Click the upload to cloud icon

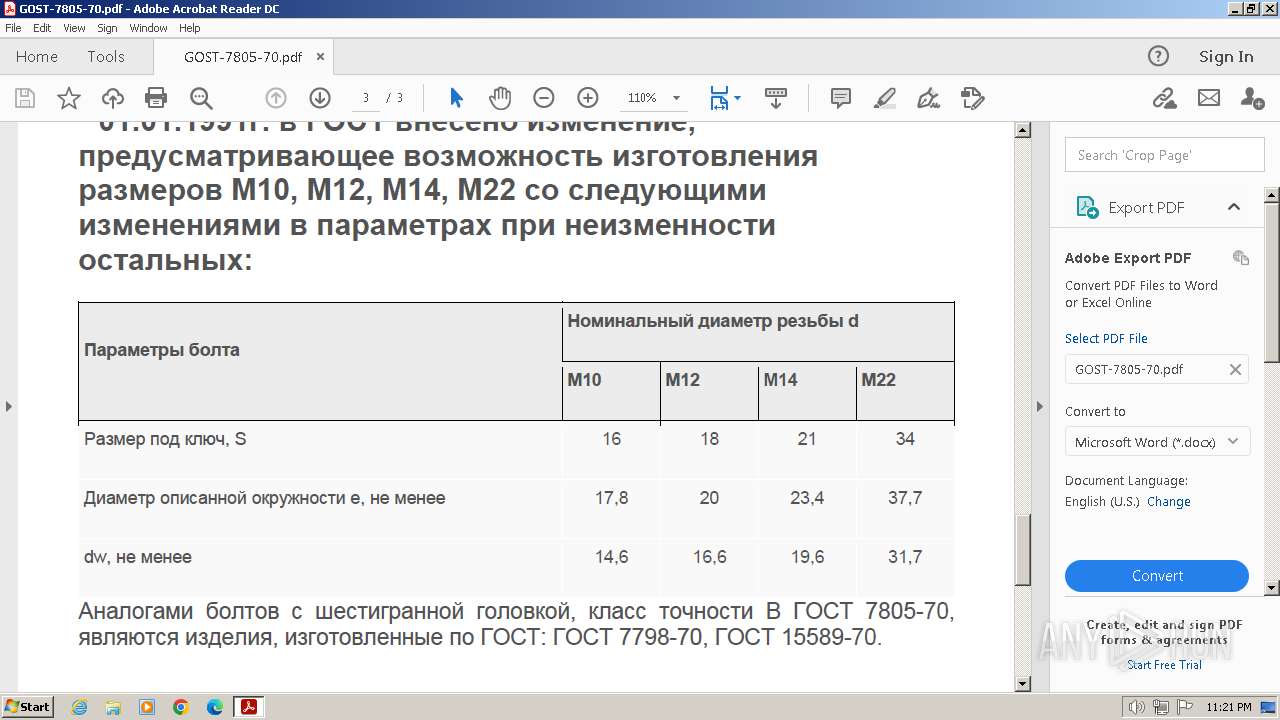(113, 98)
